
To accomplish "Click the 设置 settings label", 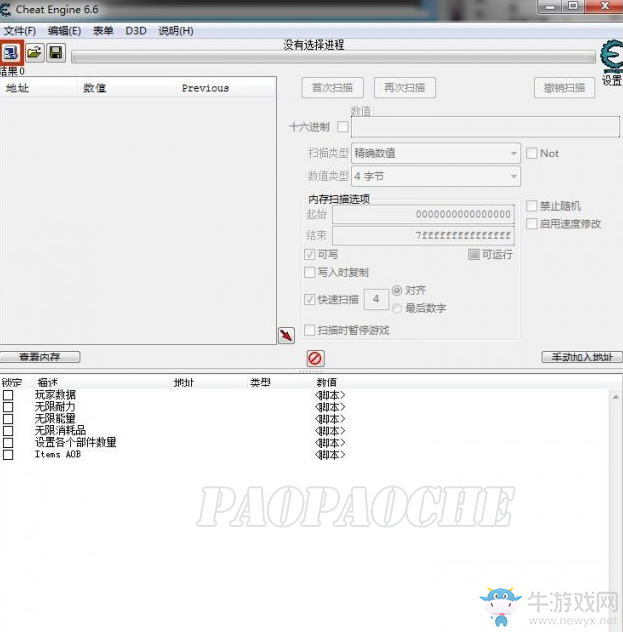I will coord(612,80).
